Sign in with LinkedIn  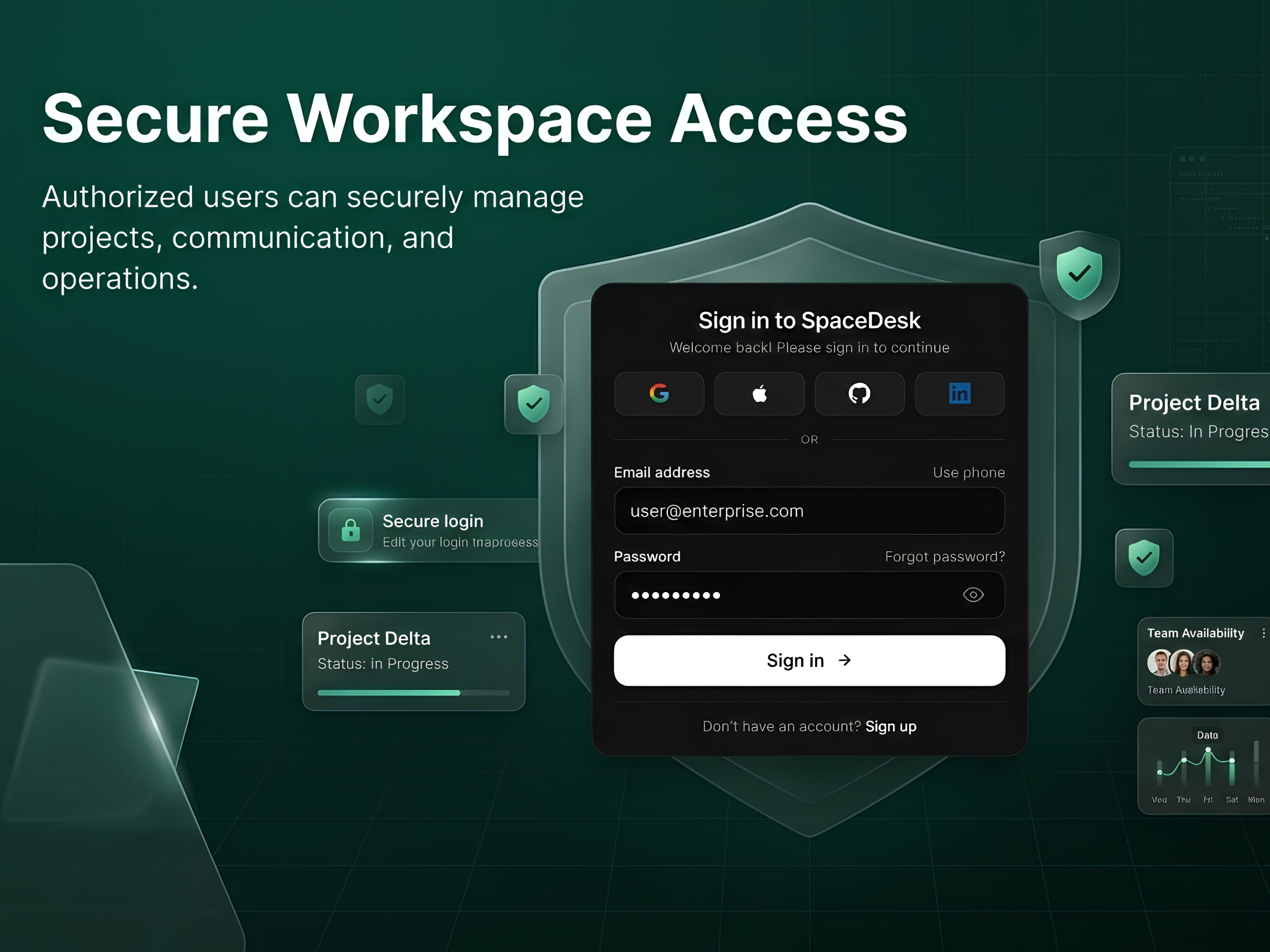click(x=959, y=393)
